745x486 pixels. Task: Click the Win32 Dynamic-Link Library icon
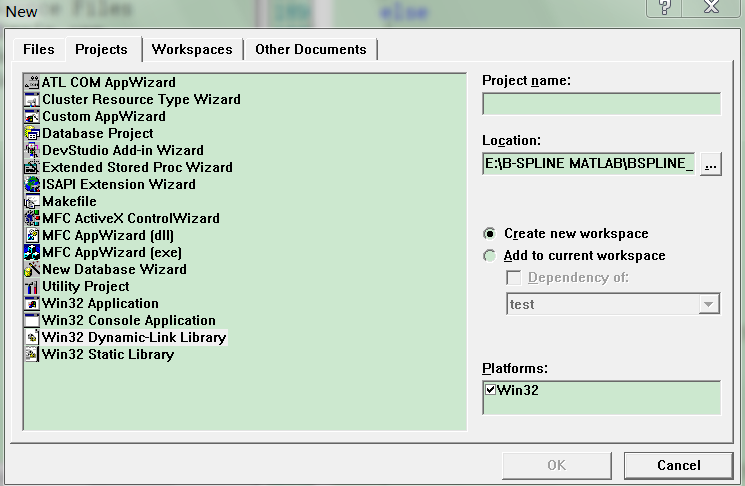(x=32, y=337)
